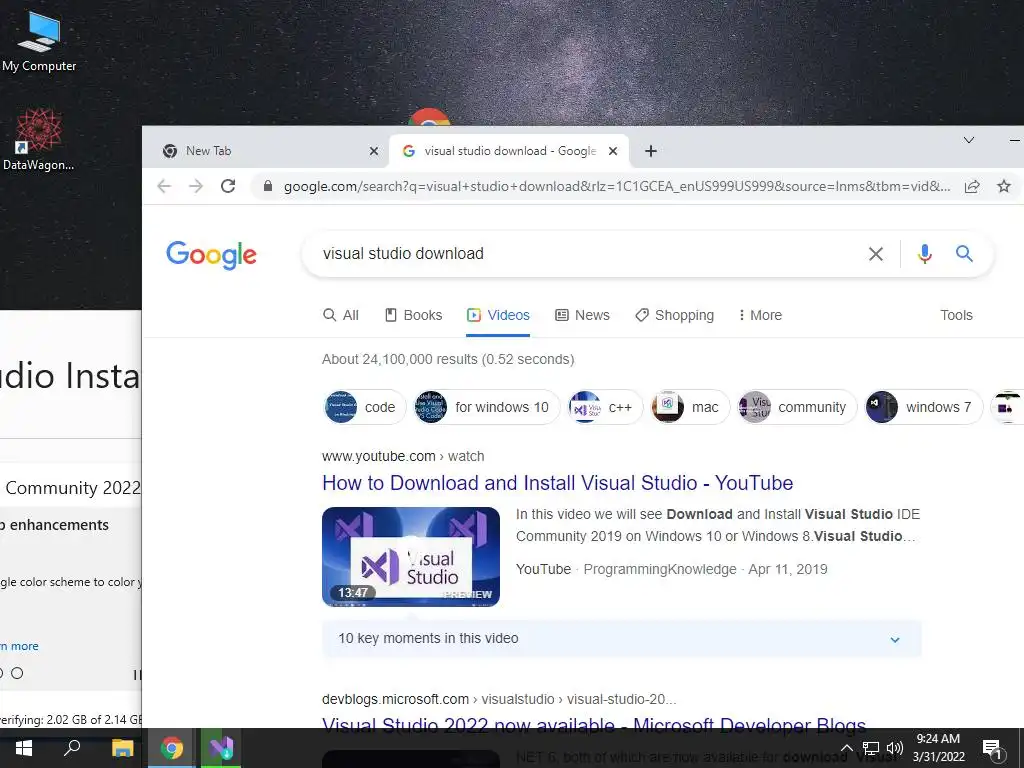Open search Tools options

956,315
